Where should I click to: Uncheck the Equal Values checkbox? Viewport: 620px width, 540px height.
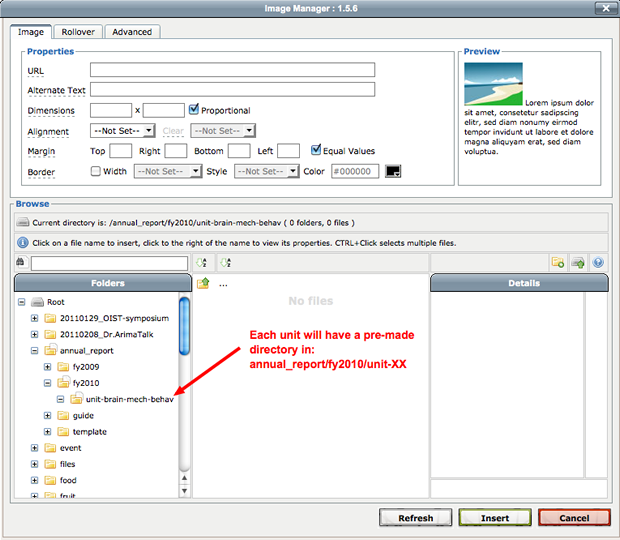(x=316, y=151)
